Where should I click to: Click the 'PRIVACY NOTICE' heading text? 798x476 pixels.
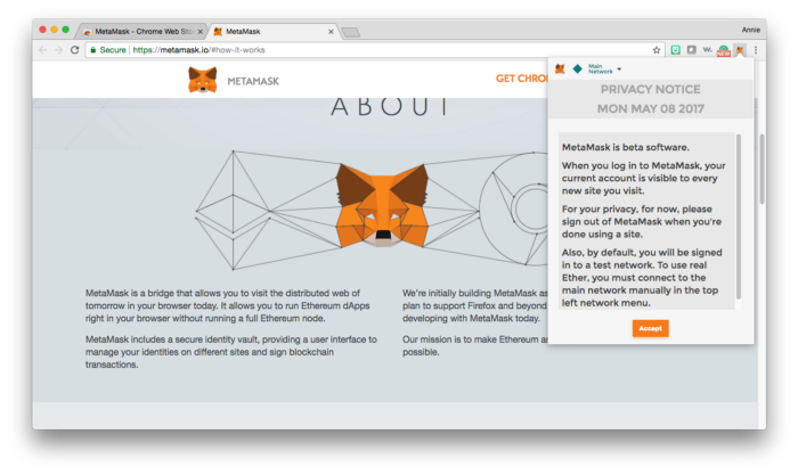pyautogui.click(x=650, y=90)
